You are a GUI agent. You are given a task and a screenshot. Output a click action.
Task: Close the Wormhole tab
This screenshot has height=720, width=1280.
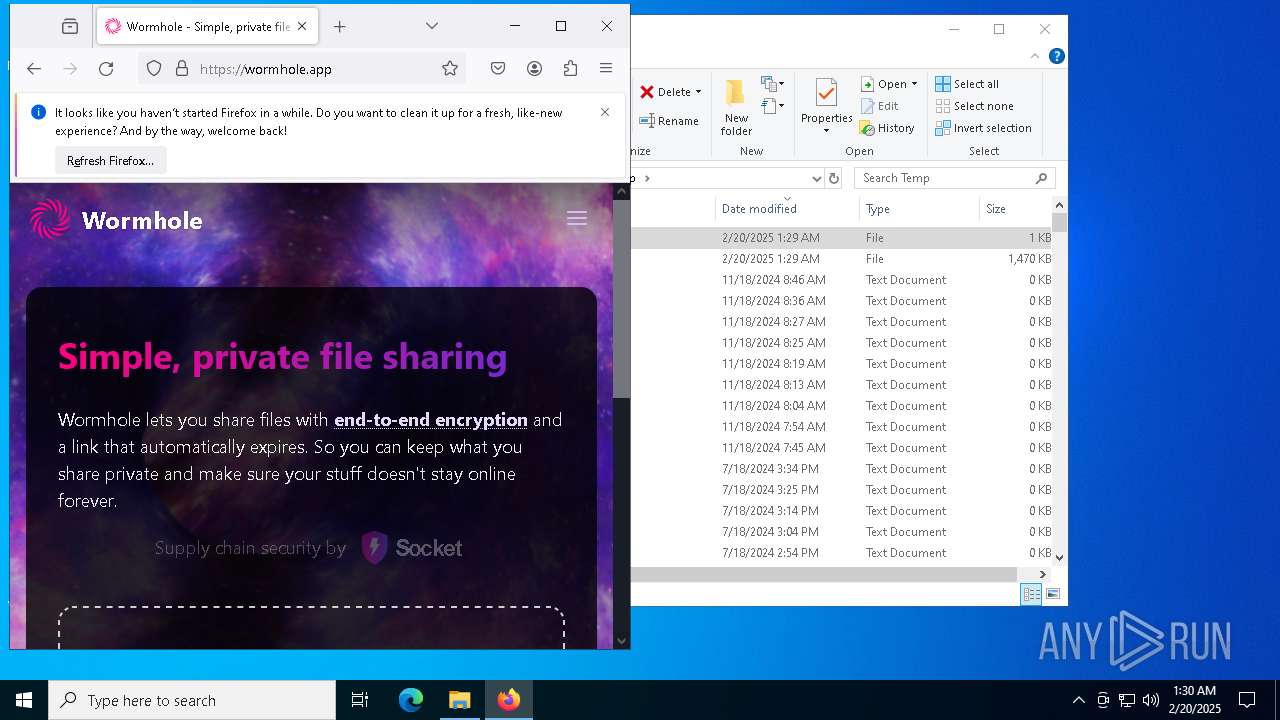[x=302, y=27]
